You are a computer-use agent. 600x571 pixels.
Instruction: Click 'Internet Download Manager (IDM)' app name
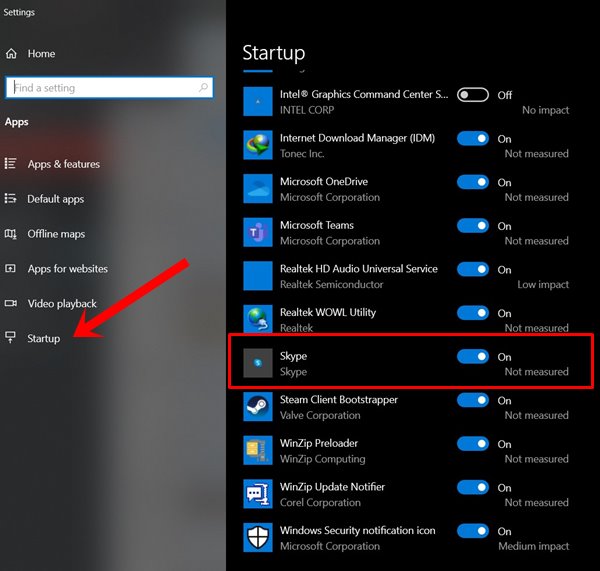coord(357,138)
